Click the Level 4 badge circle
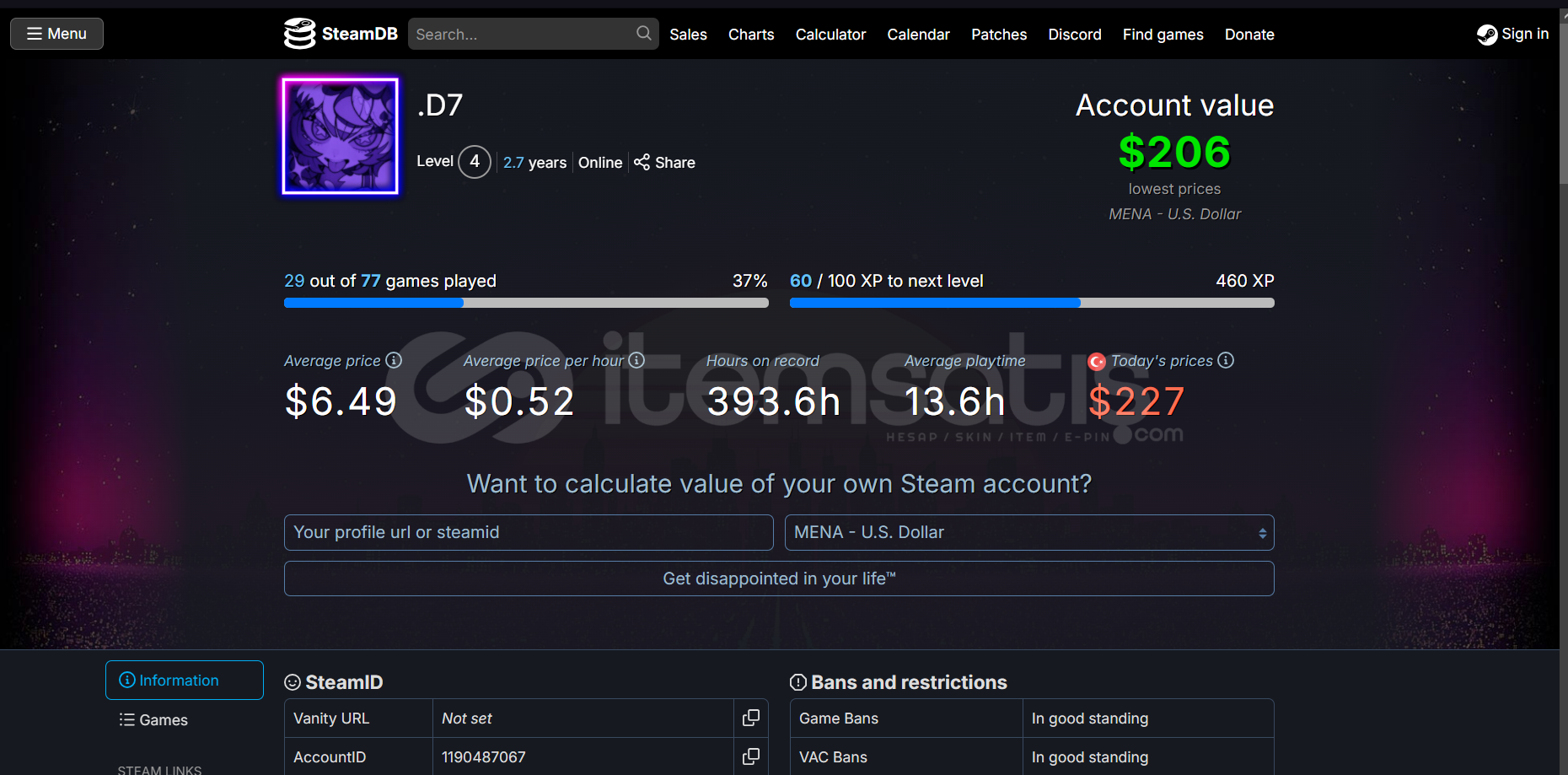Screen dimensions: 1568x775 click(x=475, y=161)
